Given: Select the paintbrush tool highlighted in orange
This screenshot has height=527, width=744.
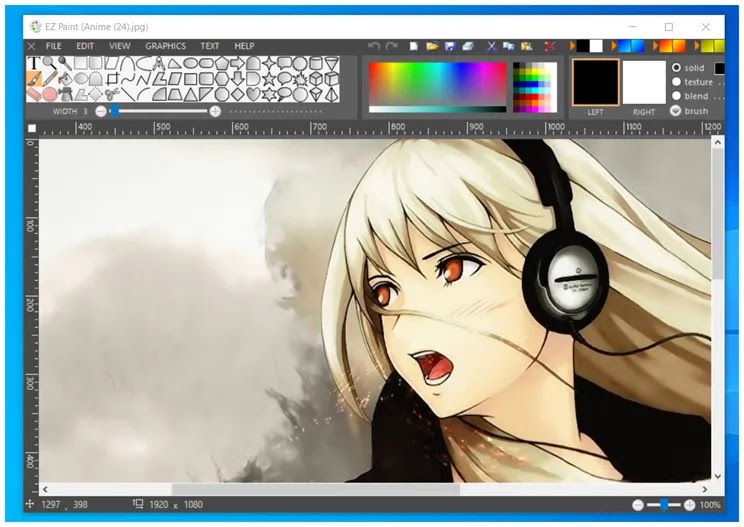Looking at the screenshot, I should pyautogui.click(x=34, y=79).
